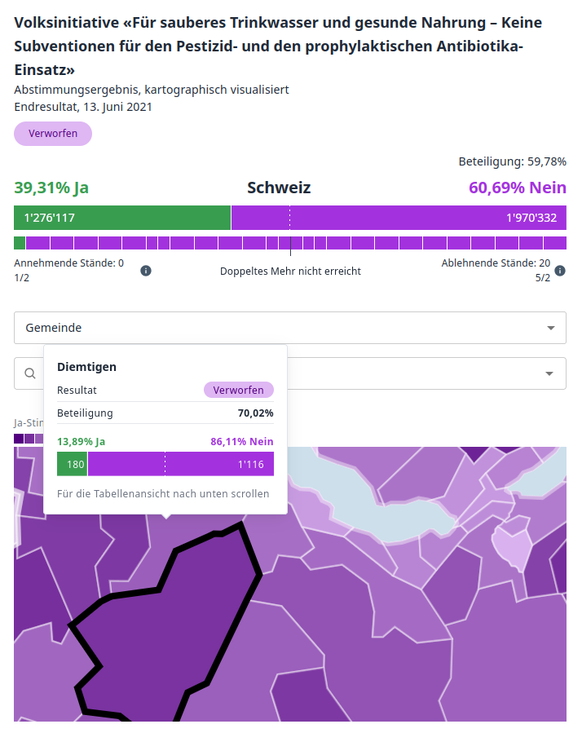Click the purple Nein bar with 1'970'332

[x=399, y=218]
